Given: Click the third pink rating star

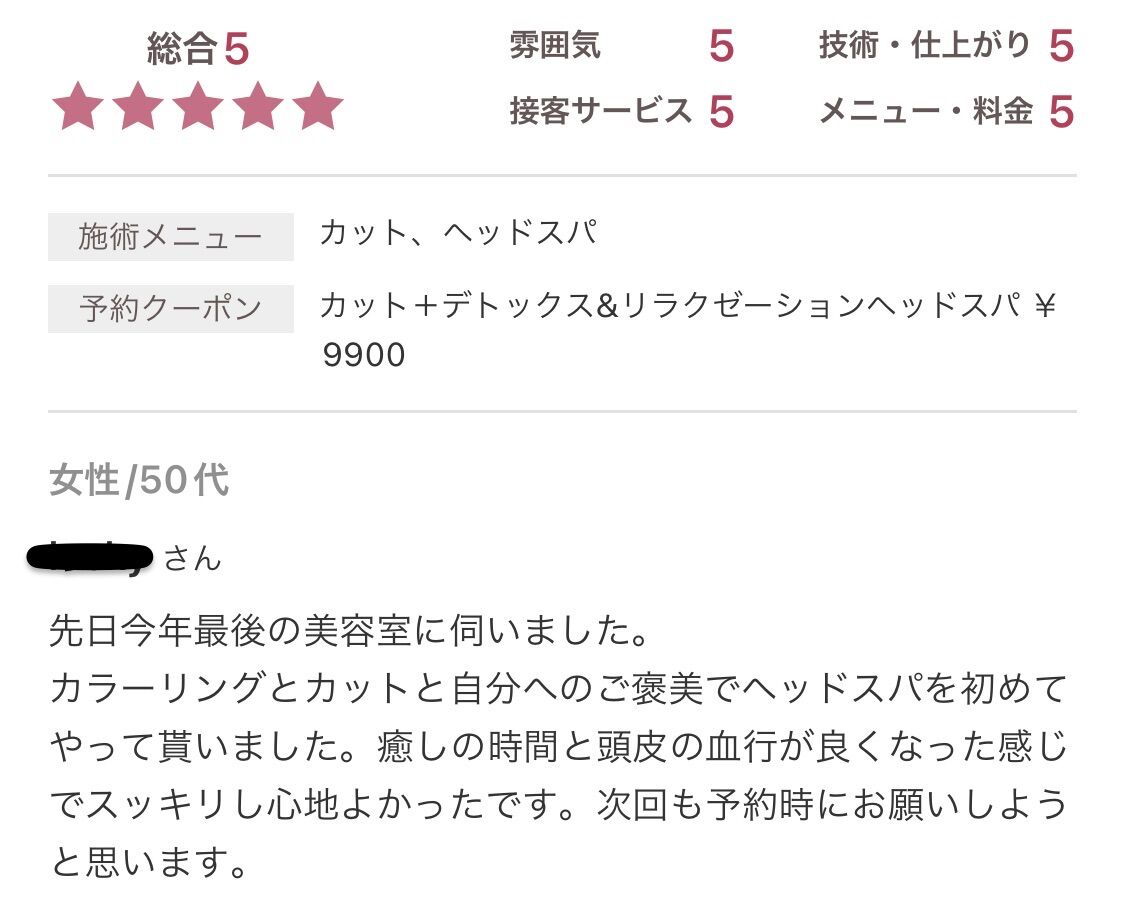Looking at the screenshot, I should [x=198, y=106].
